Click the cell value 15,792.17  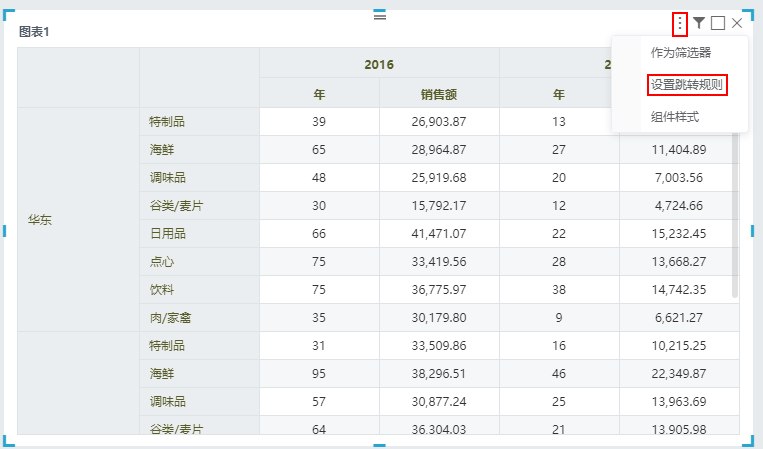[x=439, y=206]
